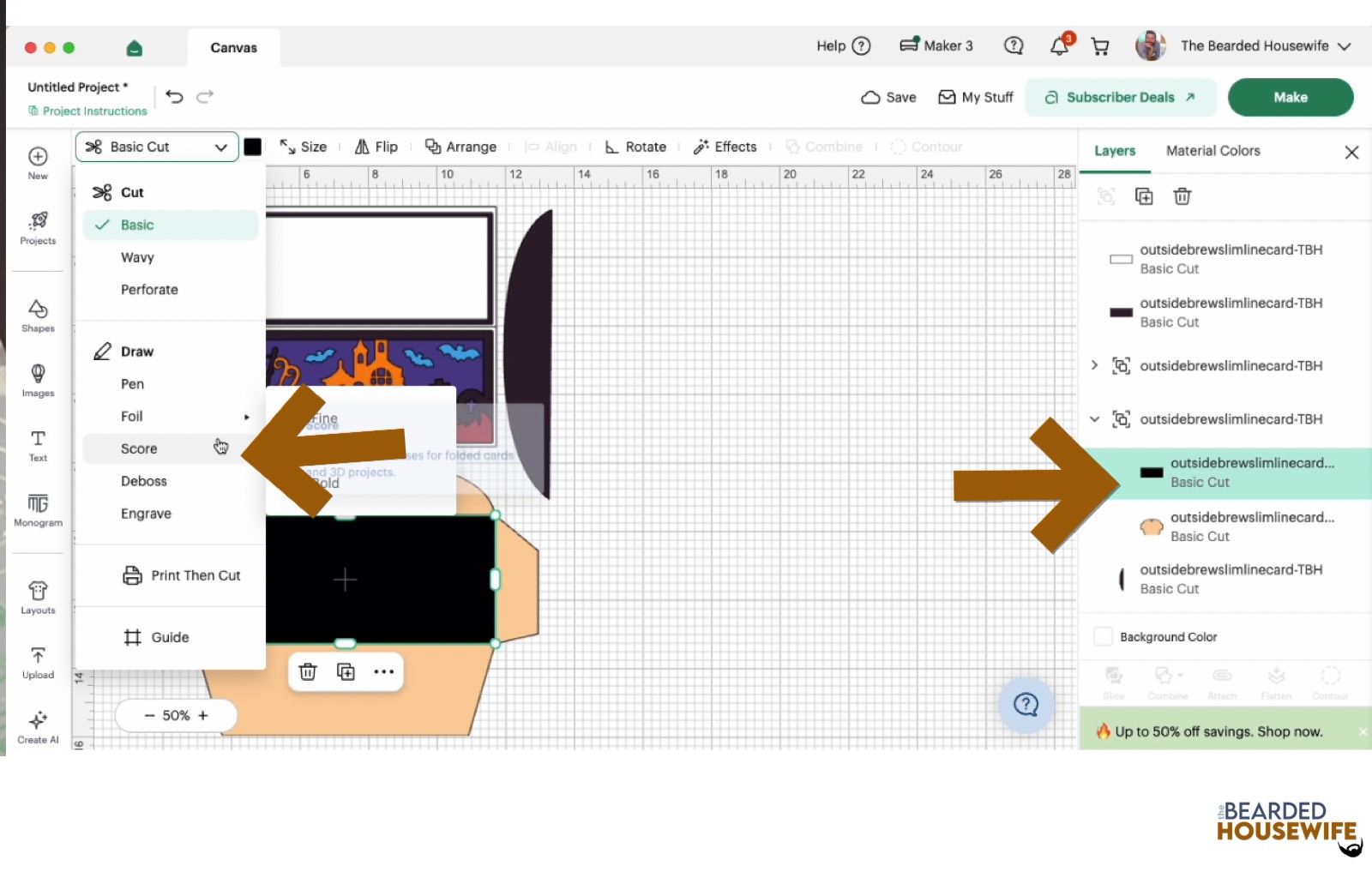
Task: Open the Rotate toolbar menu
Action: (x=635, y=147)
